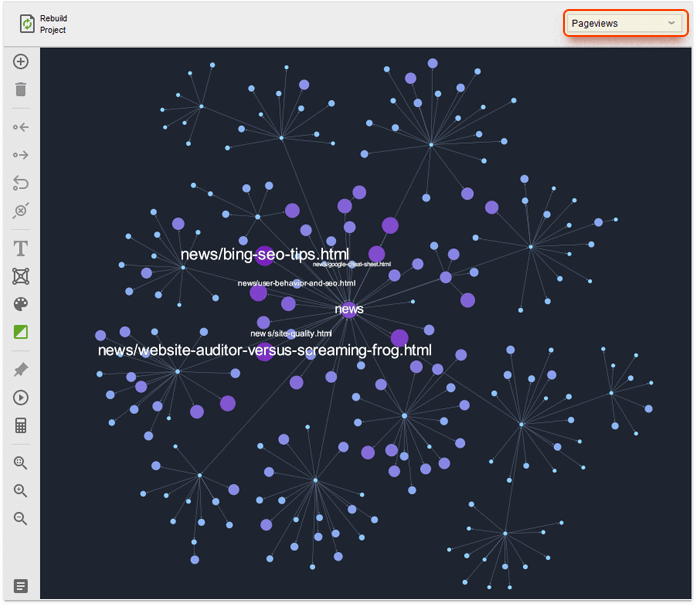This screenshot has width=696, height=605.
Task: Zoom out with the minus magnifier
Action: click(x=20, y=519)
